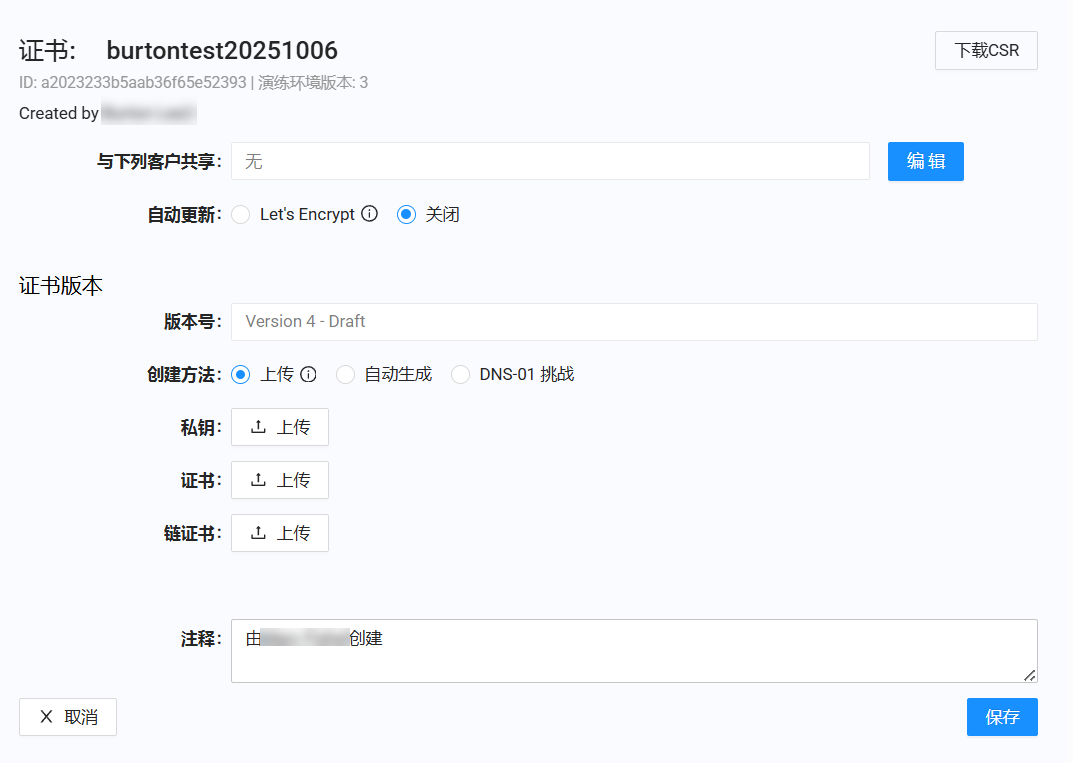
Task: Click the upload arrow icon on 私钥 row
Action: [260, 427]
